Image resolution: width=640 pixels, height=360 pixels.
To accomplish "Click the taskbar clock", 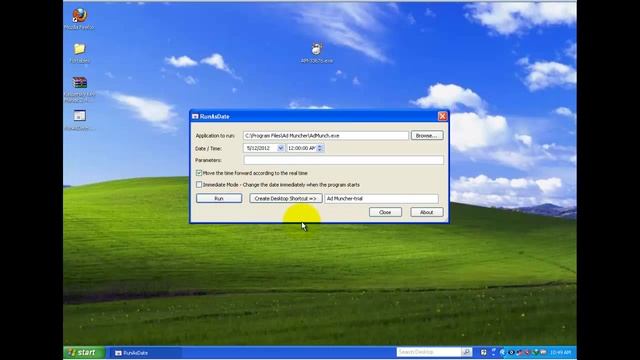I will pyautogui.click(x=560, y=352).
